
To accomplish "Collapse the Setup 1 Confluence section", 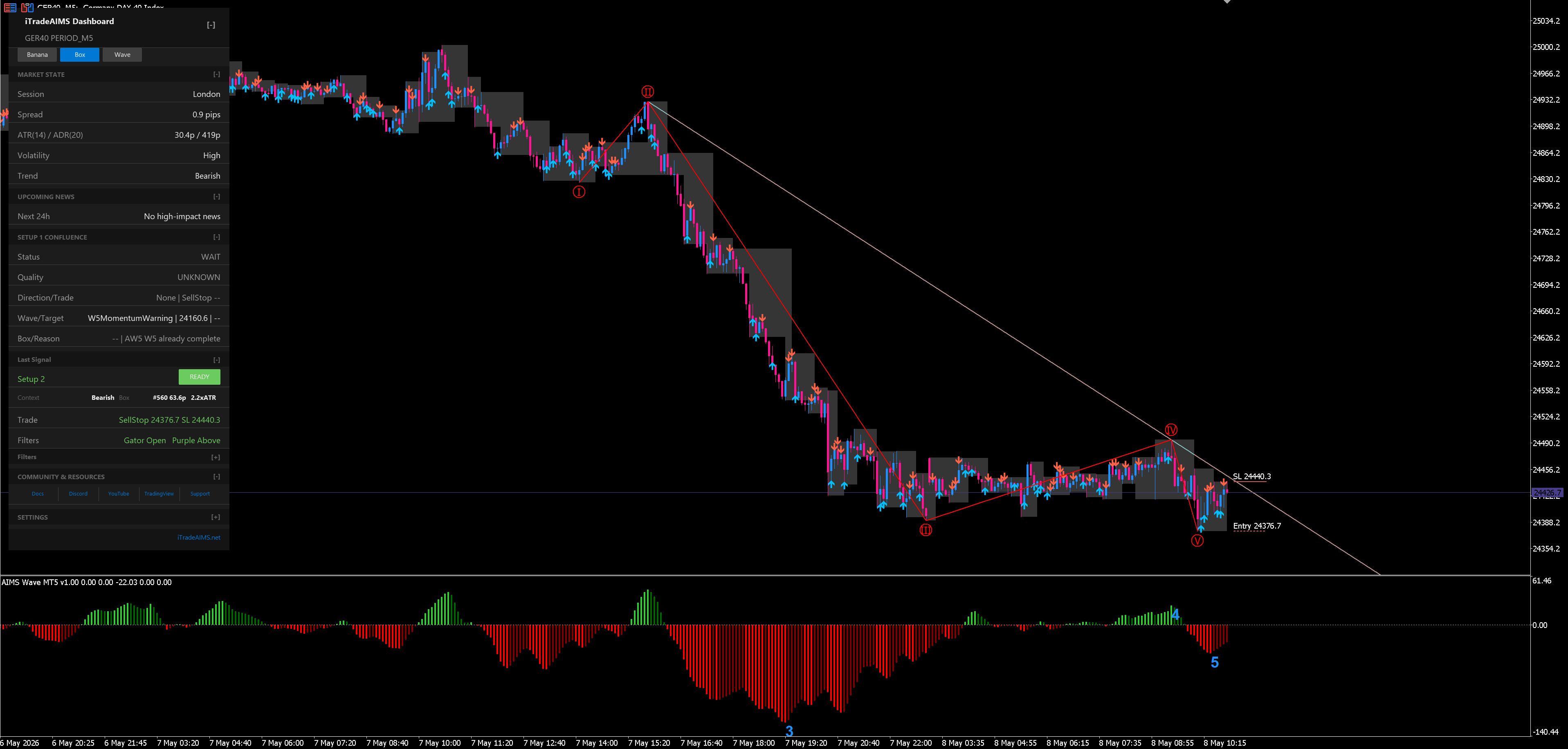I will click(x=217, y=237).
